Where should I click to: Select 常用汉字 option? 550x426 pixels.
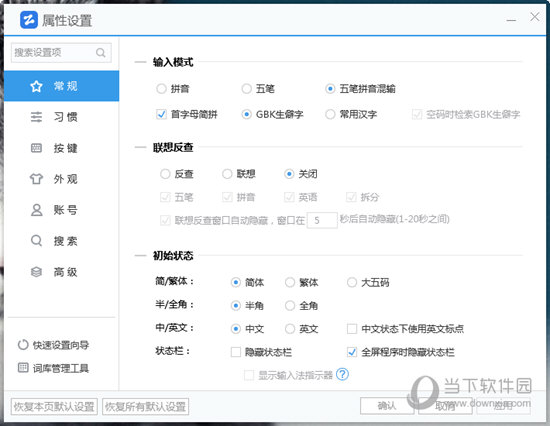pos(330,114)
